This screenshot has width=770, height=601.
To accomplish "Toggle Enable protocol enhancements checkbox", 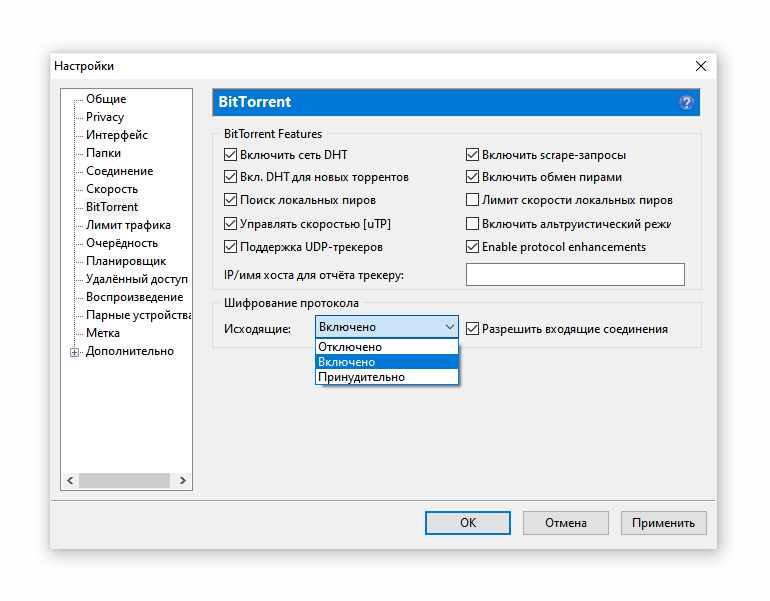I will 472,246.
